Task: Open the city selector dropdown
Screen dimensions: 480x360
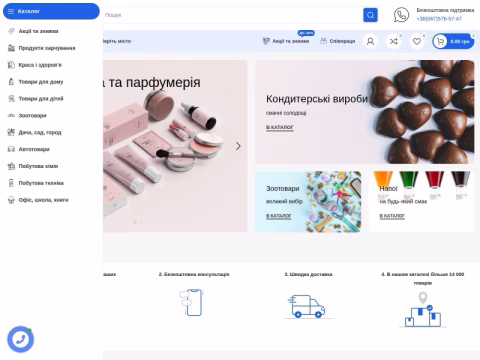Action: click(x=117, y=41)
